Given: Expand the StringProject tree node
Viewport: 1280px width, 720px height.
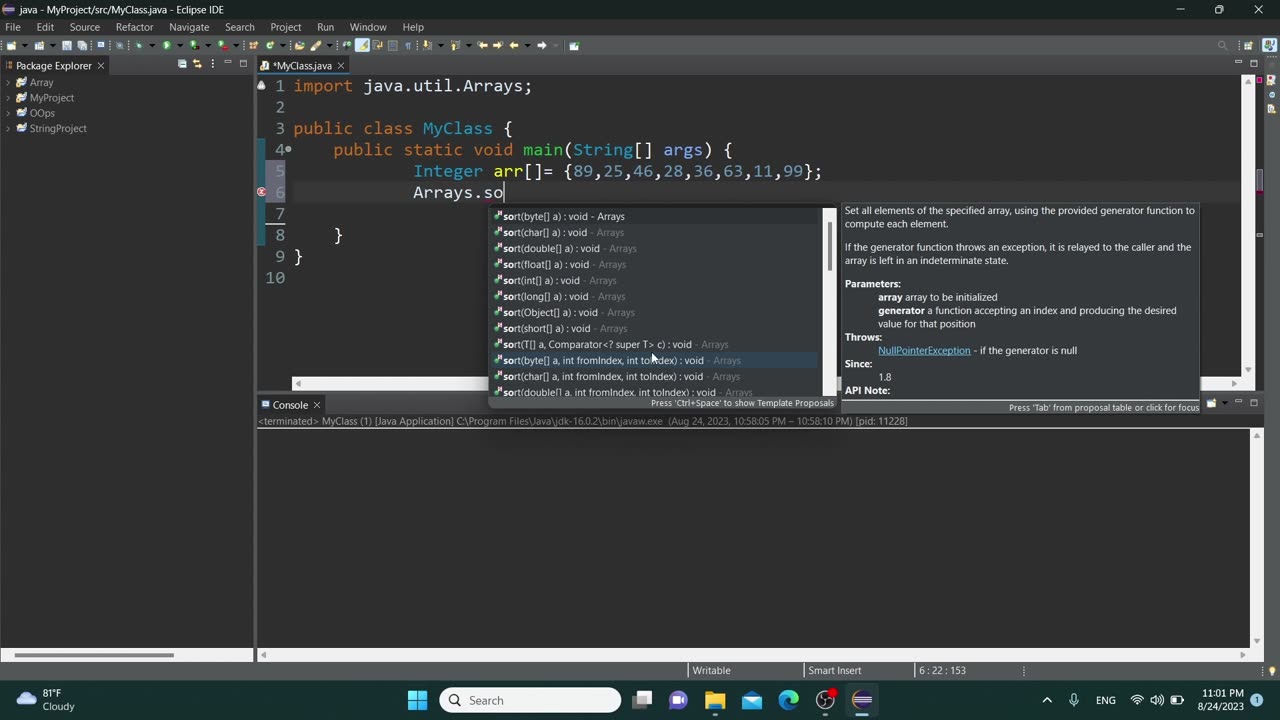Looking at the screenshot, I should [x=8, y=128].
